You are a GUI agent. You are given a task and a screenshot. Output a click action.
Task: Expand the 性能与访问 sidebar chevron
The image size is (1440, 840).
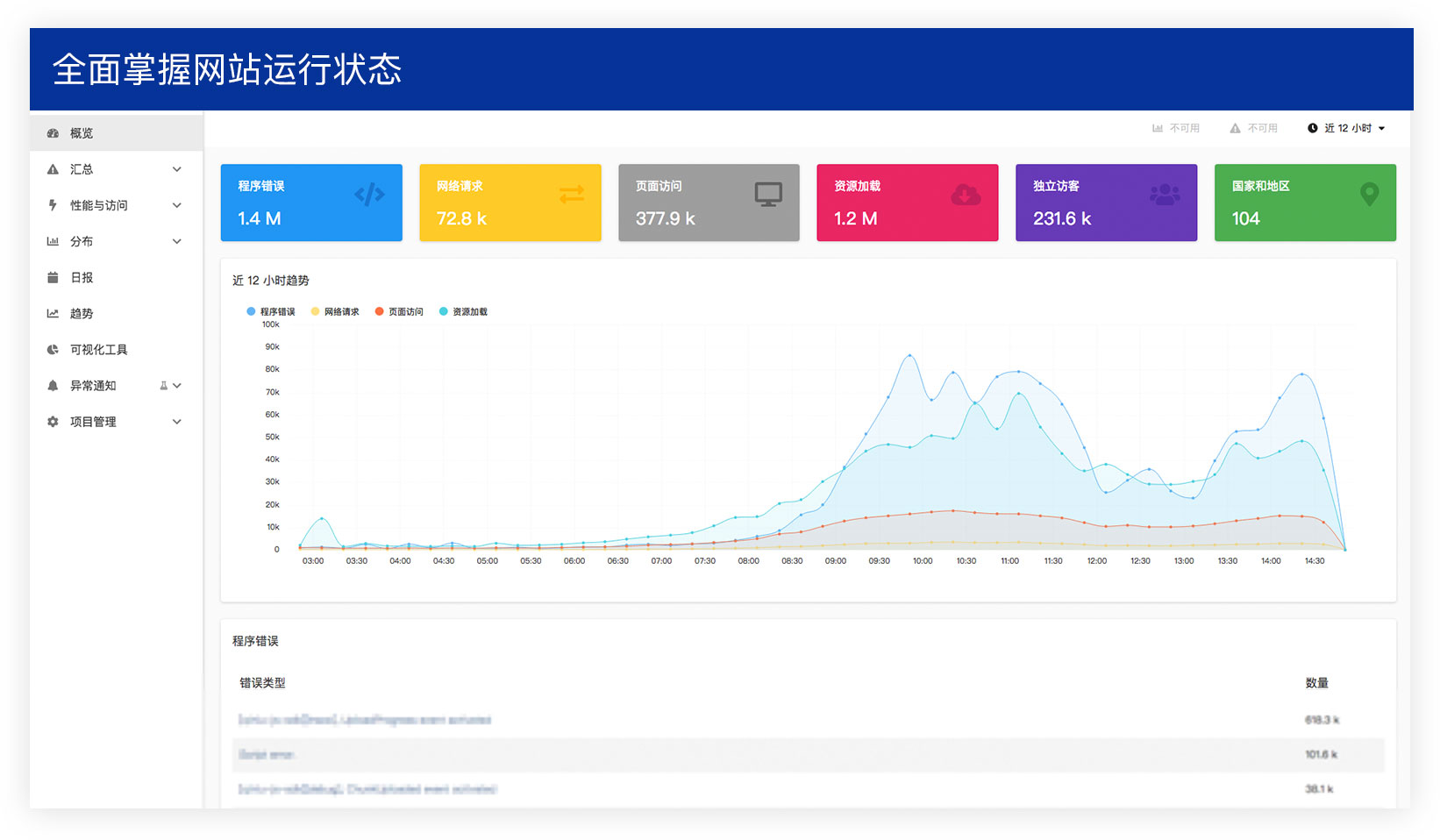coord(177,205)
